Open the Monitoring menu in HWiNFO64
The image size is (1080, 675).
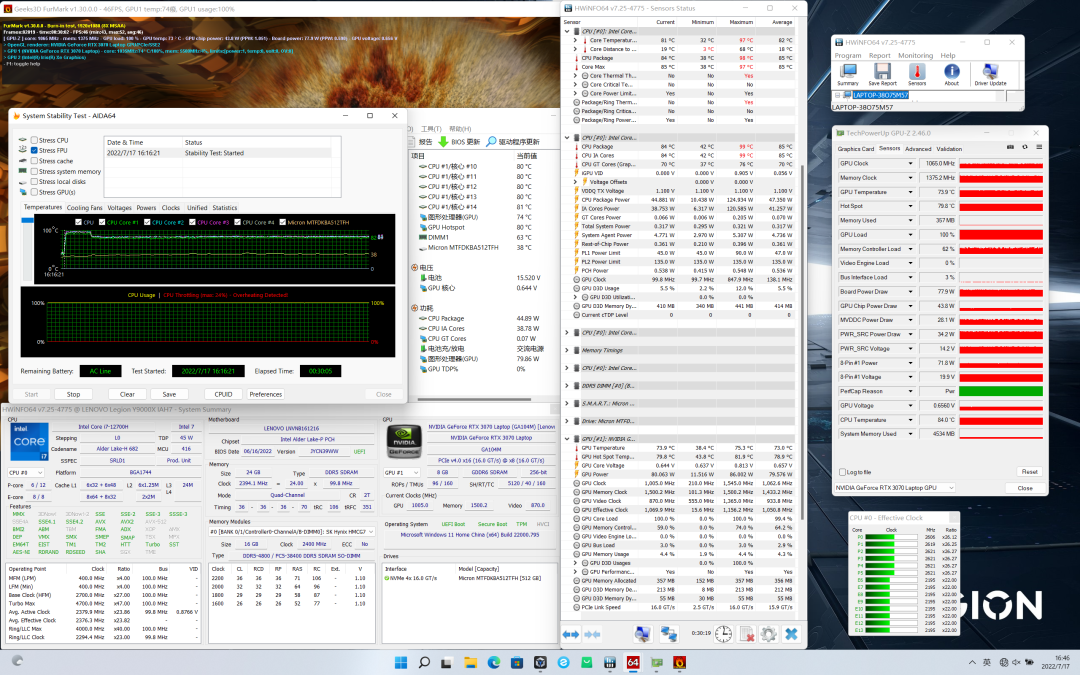[x=914, y=56]
